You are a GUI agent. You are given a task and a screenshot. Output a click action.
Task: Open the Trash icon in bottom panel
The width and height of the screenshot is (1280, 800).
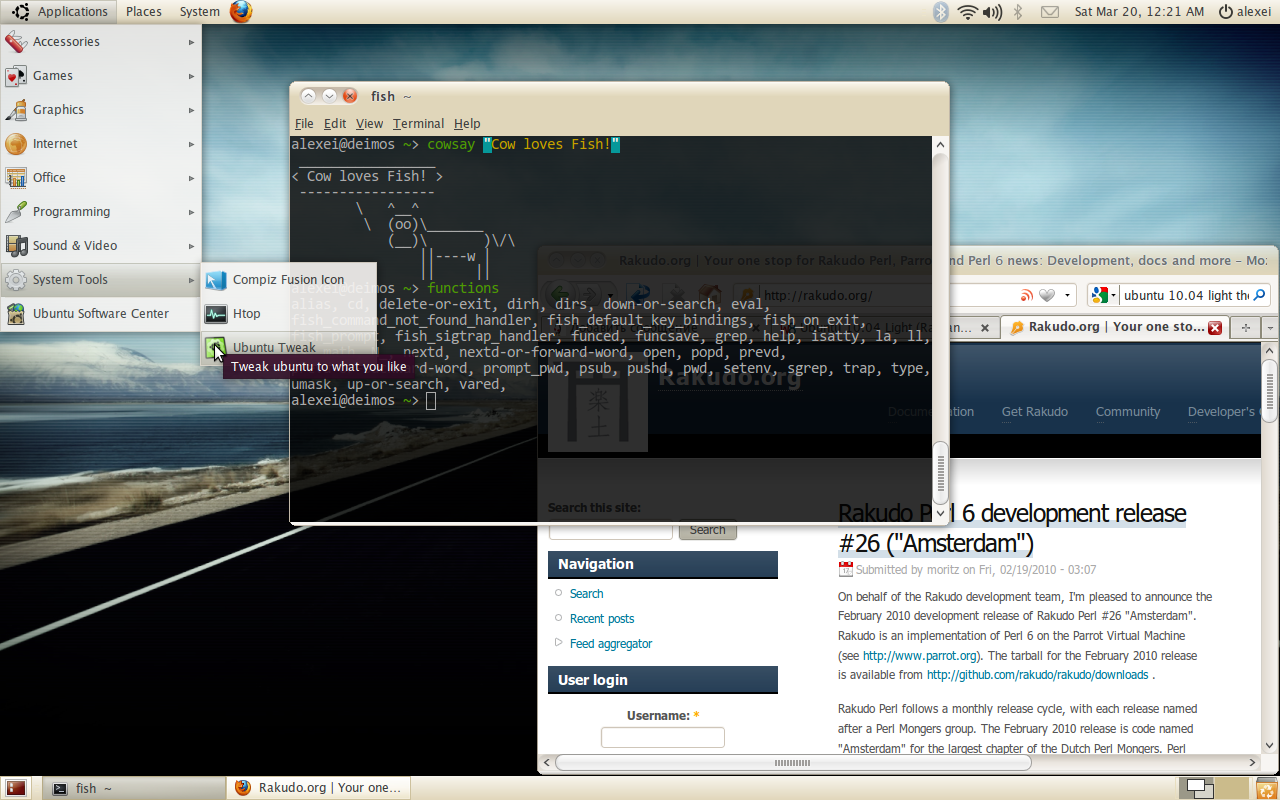1266,788
